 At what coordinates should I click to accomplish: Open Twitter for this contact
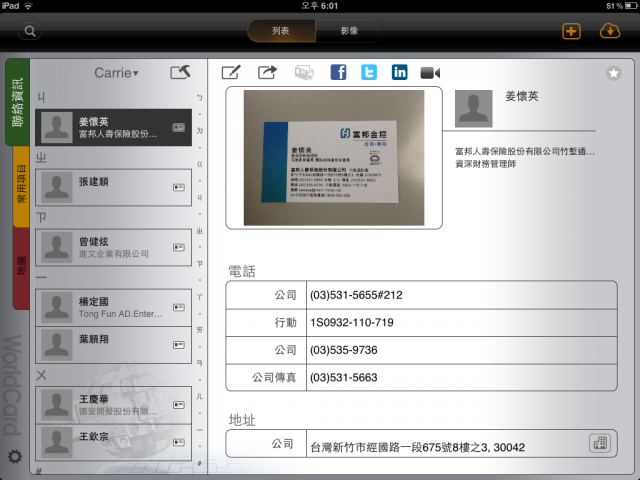[369, 73]
